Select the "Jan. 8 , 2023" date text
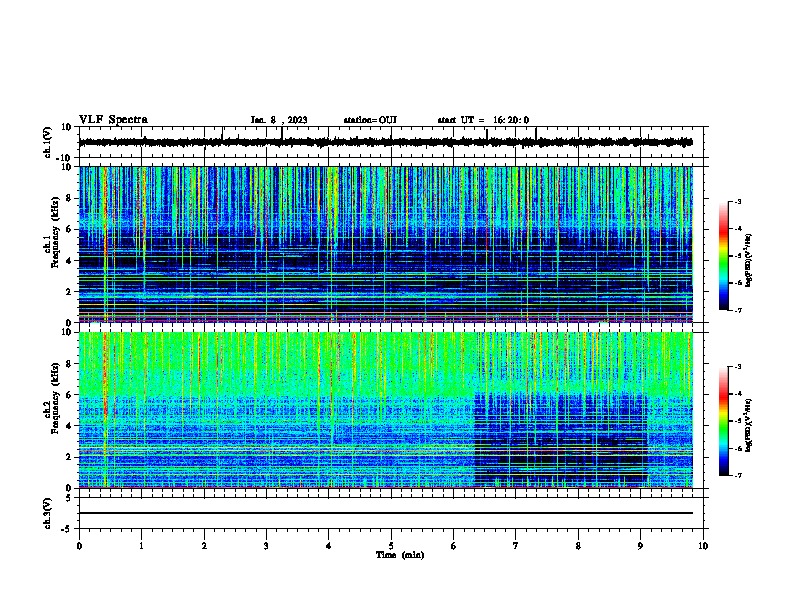792x612 pixels. pyautogui.click(x=279, y=120)
